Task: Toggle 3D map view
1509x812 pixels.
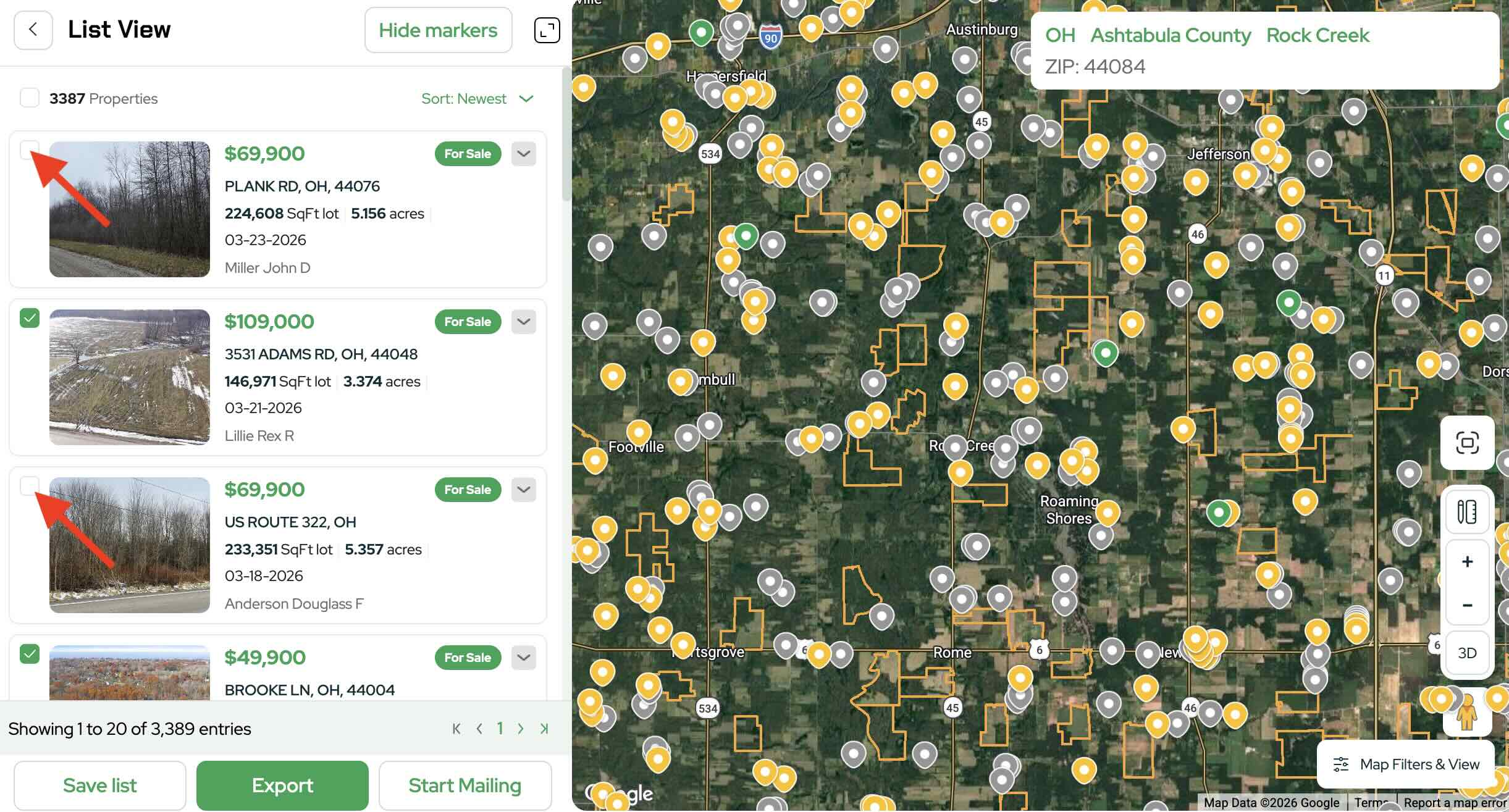Action: (x=1467, y=653)
